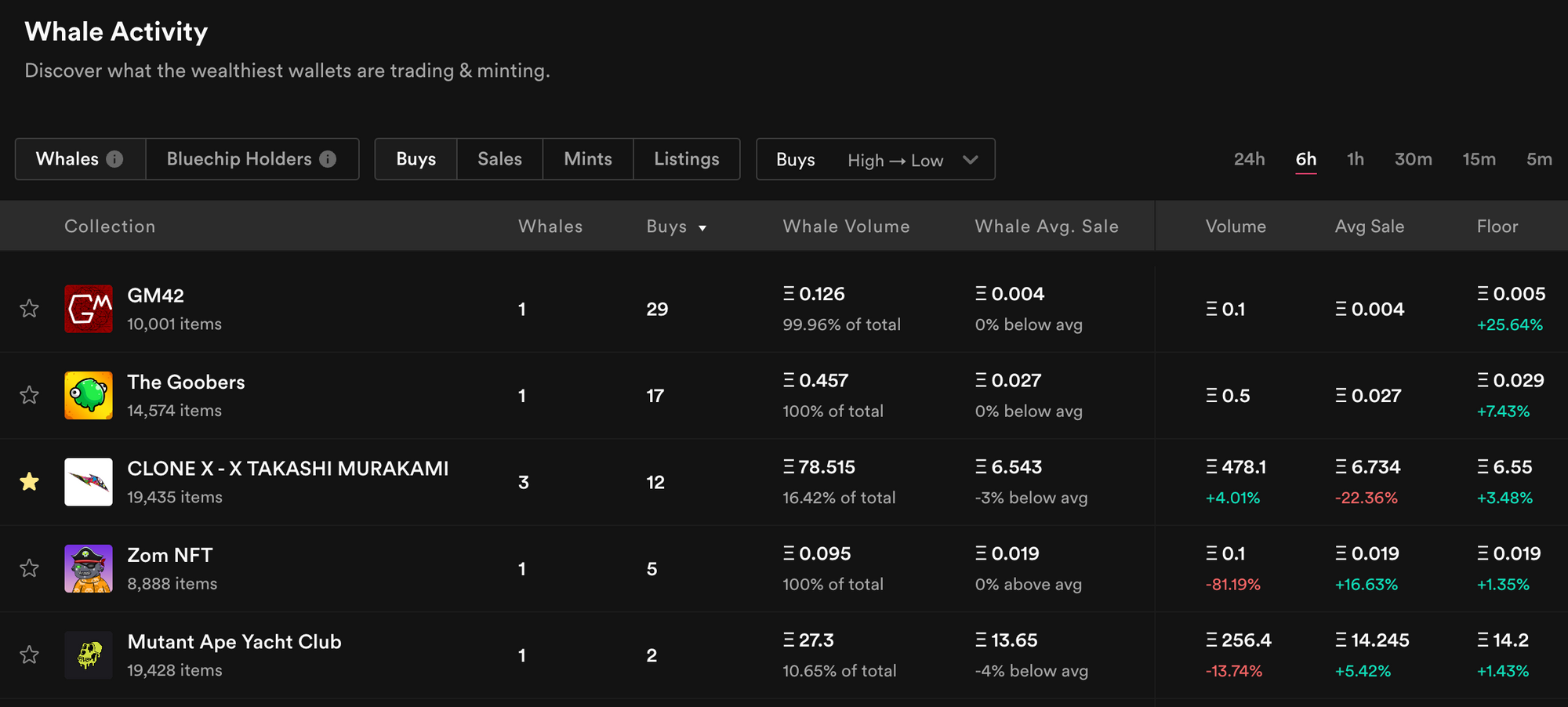Click CLONE X volume 478.1

pos(1236,467)
